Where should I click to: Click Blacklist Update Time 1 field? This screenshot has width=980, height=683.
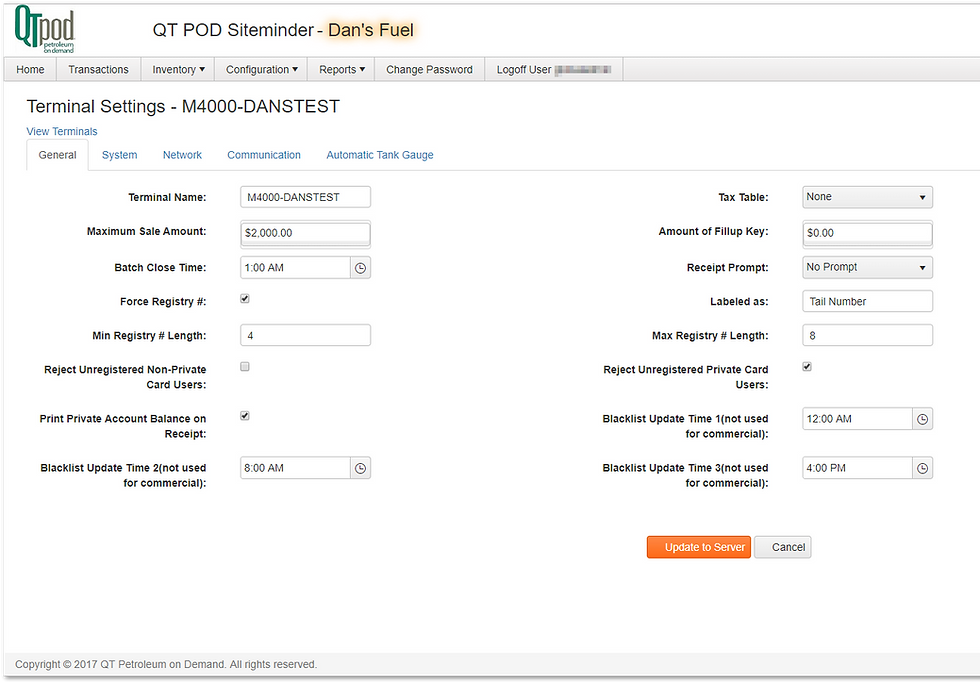pyautogui.click(x=857, y=419)
